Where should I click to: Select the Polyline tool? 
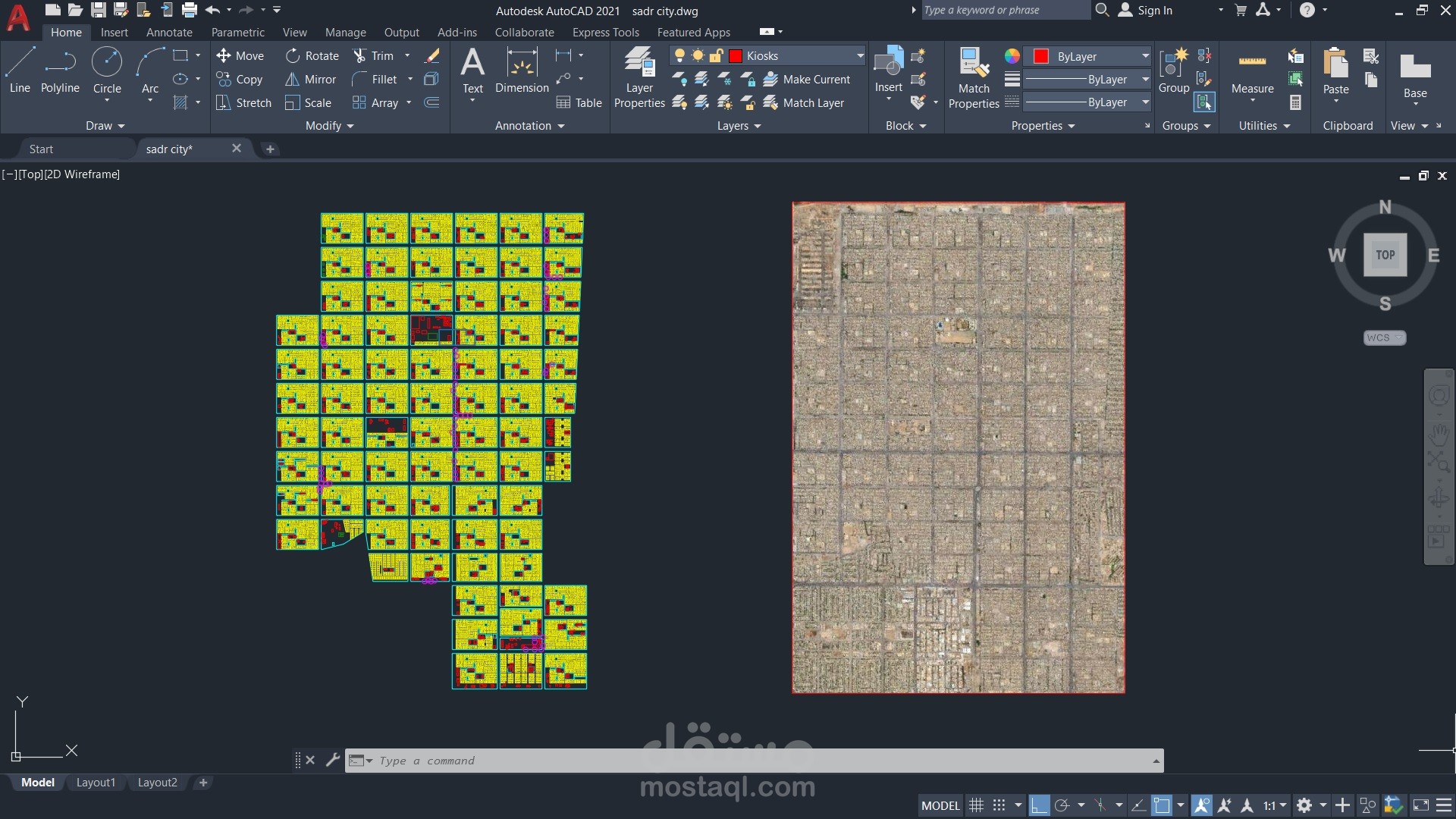click(60, 71)
